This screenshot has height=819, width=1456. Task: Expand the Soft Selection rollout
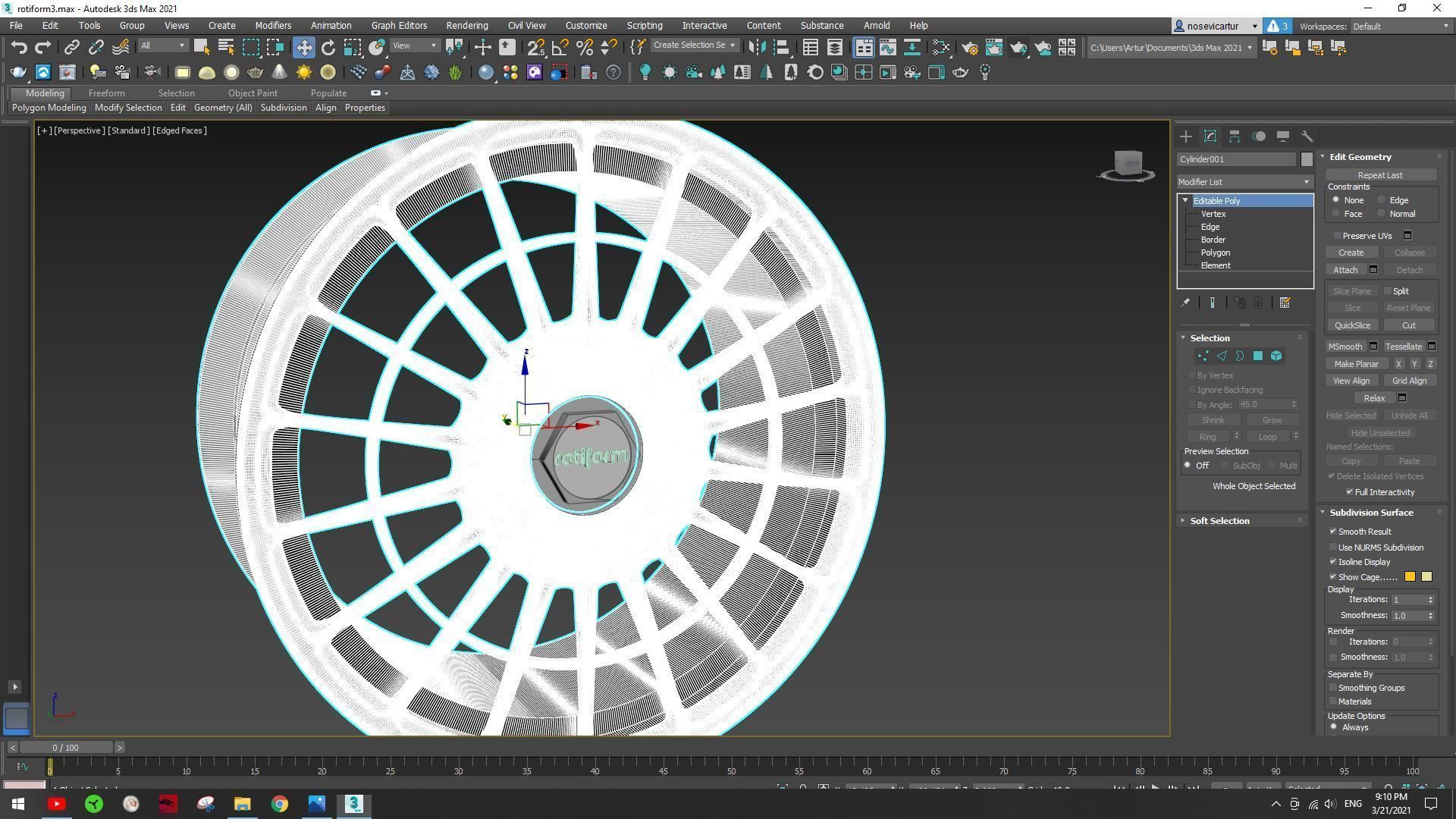tap(1183, 520)
